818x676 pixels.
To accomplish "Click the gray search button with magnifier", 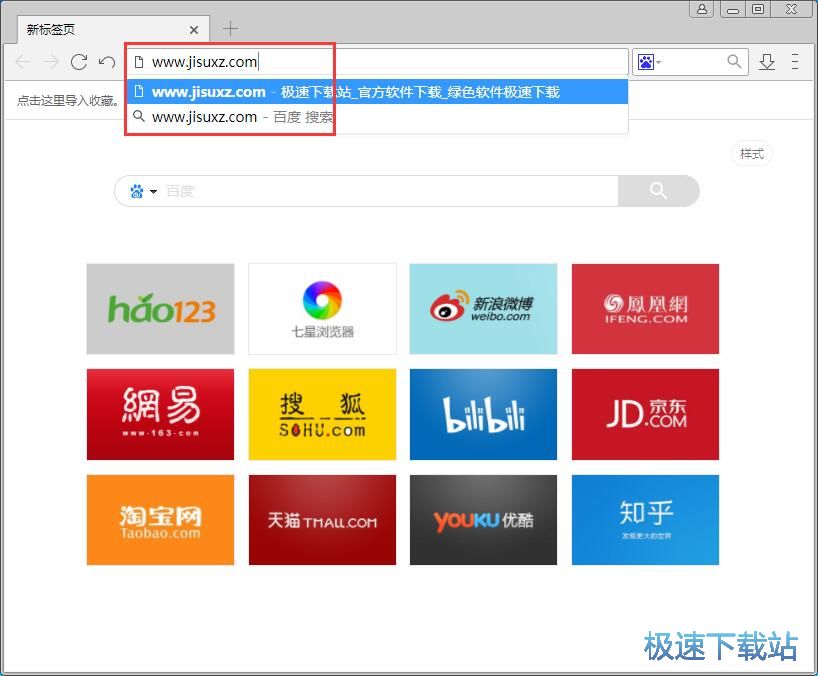I will tap(658, 191).
